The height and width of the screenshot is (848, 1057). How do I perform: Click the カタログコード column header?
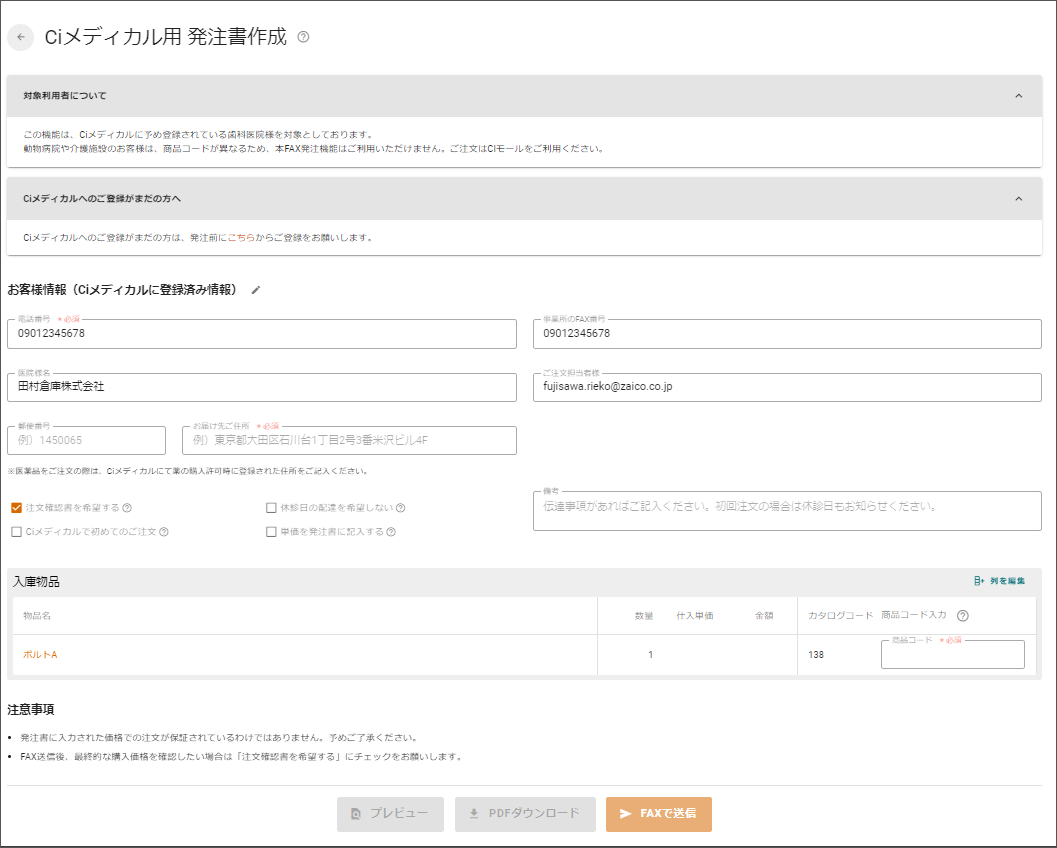(841, 615)
